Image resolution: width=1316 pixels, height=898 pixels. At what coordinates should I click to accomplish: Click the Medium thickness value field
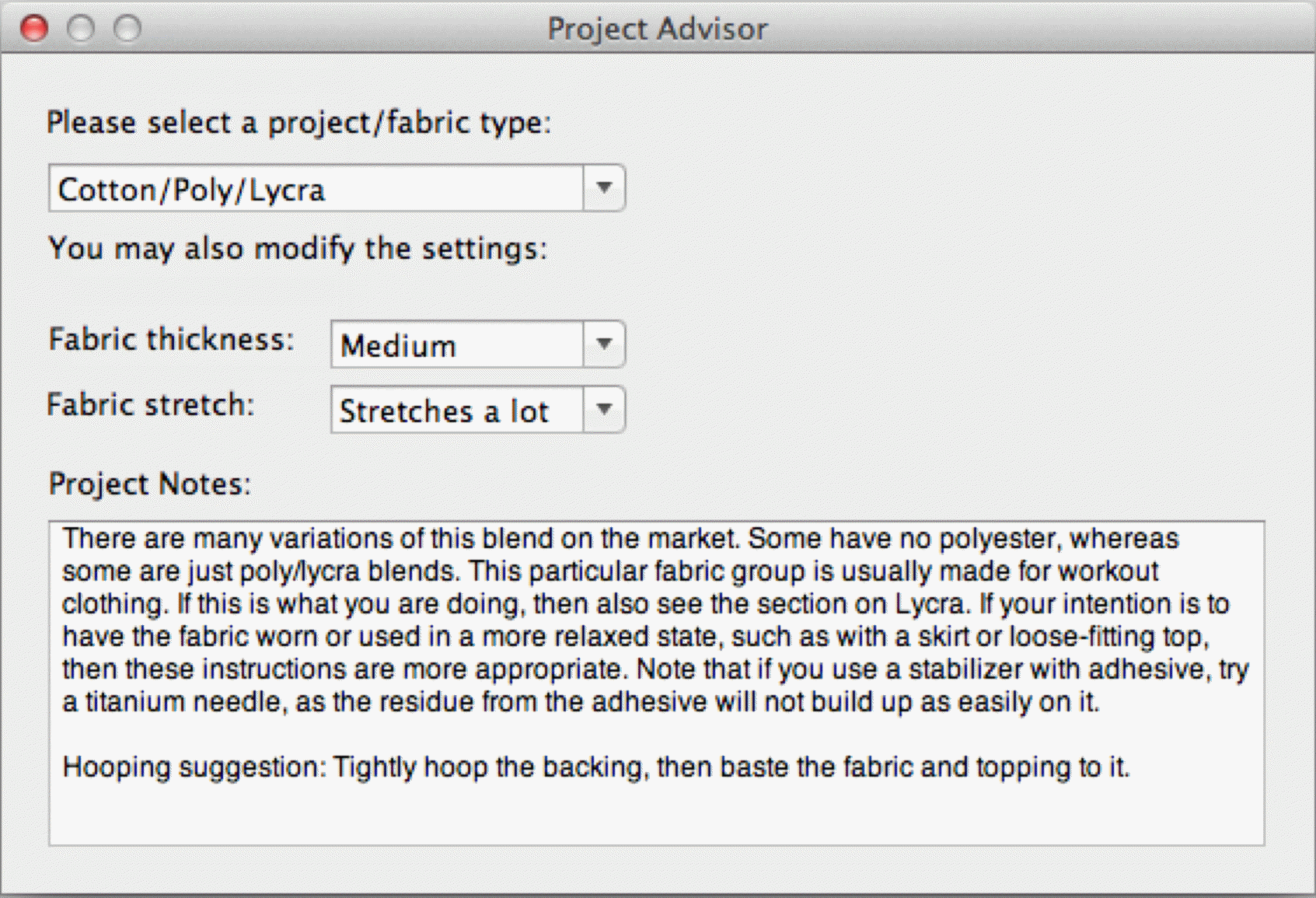pyautogui.click(x=456, y=345)
